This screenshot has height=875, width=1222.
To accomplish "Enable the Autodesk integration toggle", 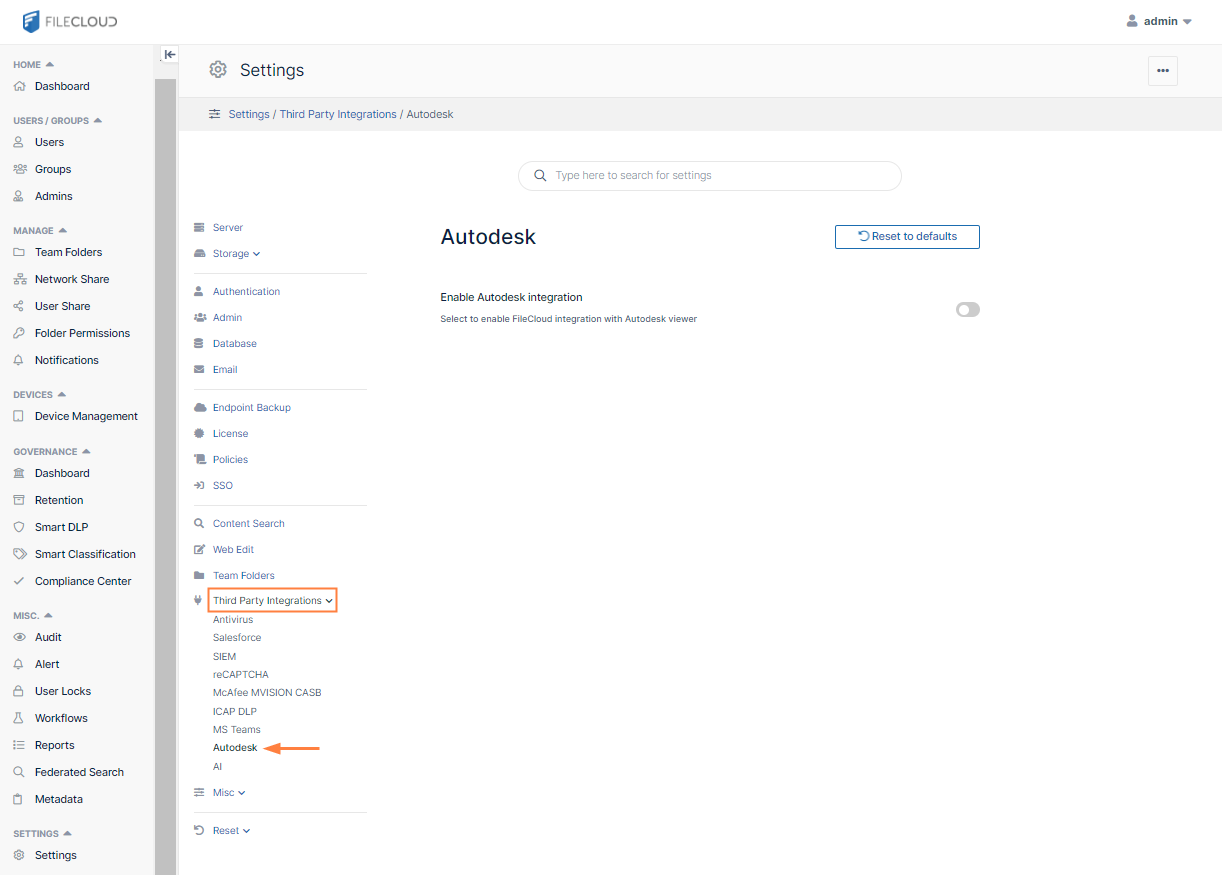I will (967, 310).
